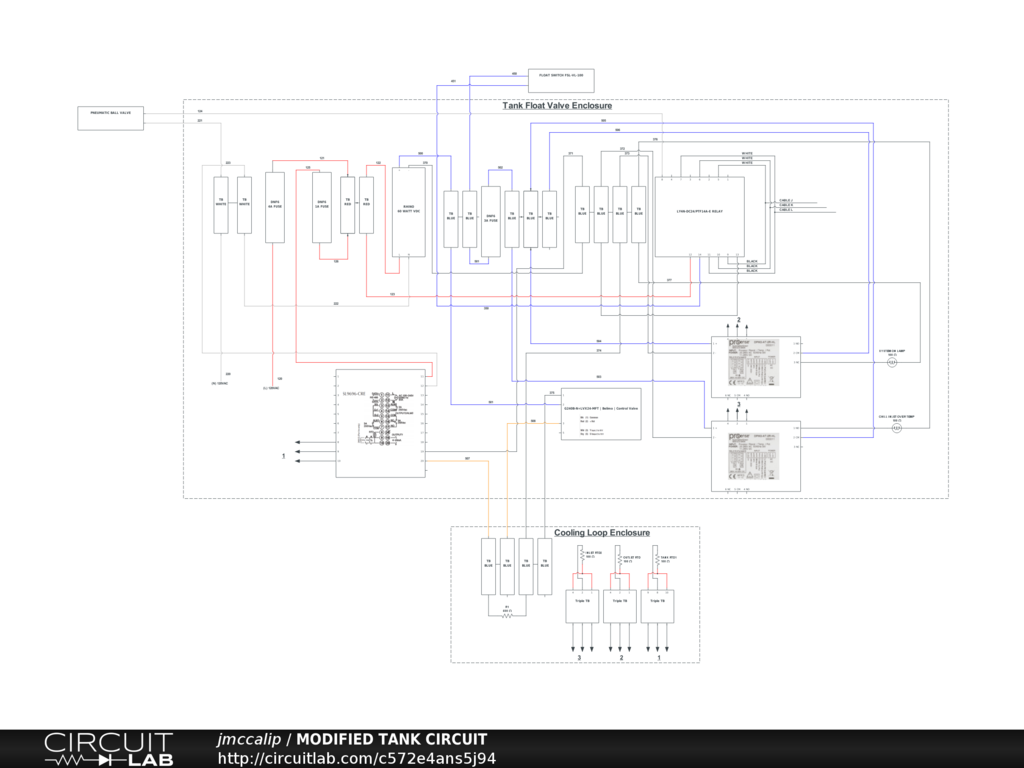
Task: Click the MODIFIED TANK CIRCUIT title
Action: [x=391, y=739]
